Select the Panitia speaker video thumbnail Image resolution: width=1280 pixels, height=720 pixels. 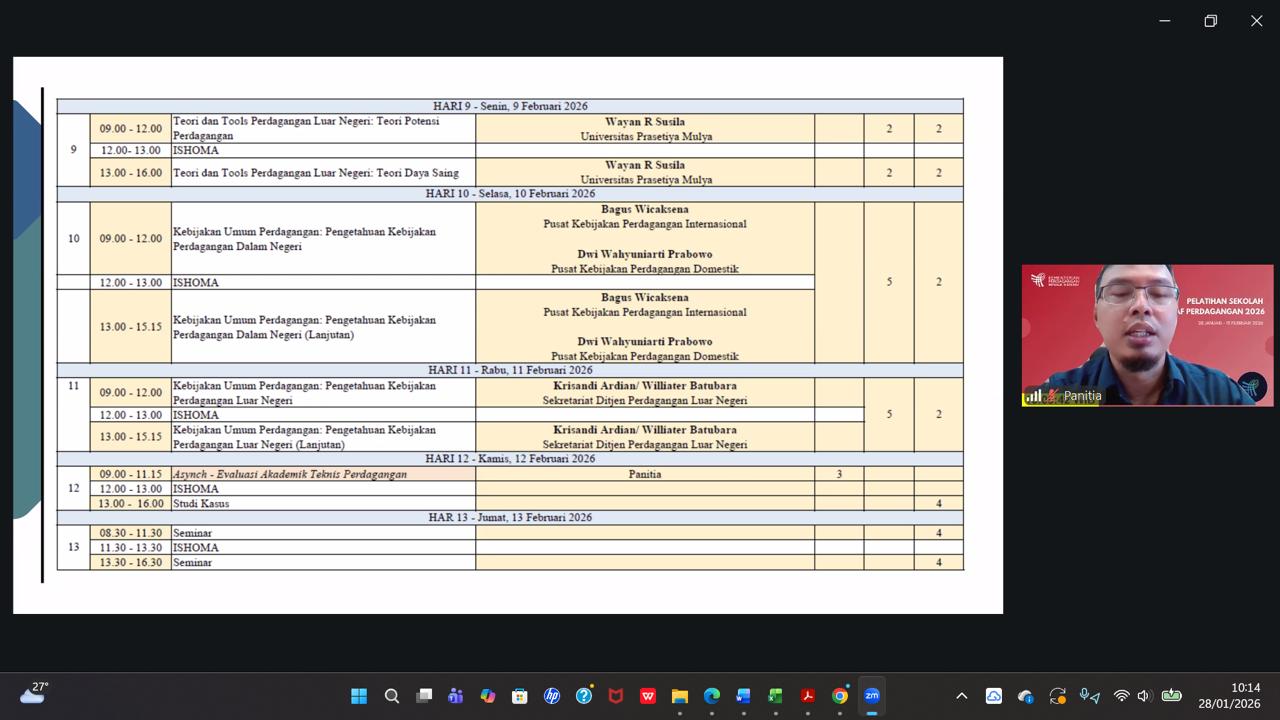coord(1147,335)
